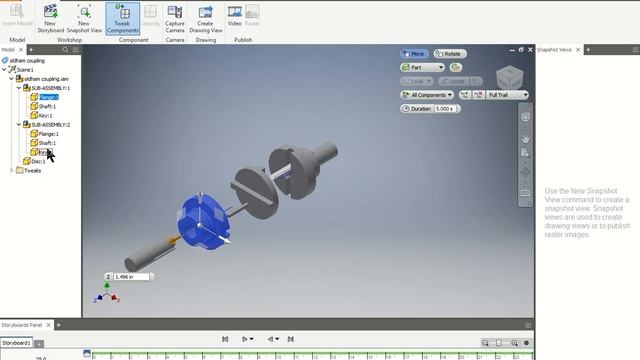Image resolution: width=640 pixels, height=360 pixels.
Task: Add panel beside Snapshot Views tab
Action: click(x=588, y=50)
